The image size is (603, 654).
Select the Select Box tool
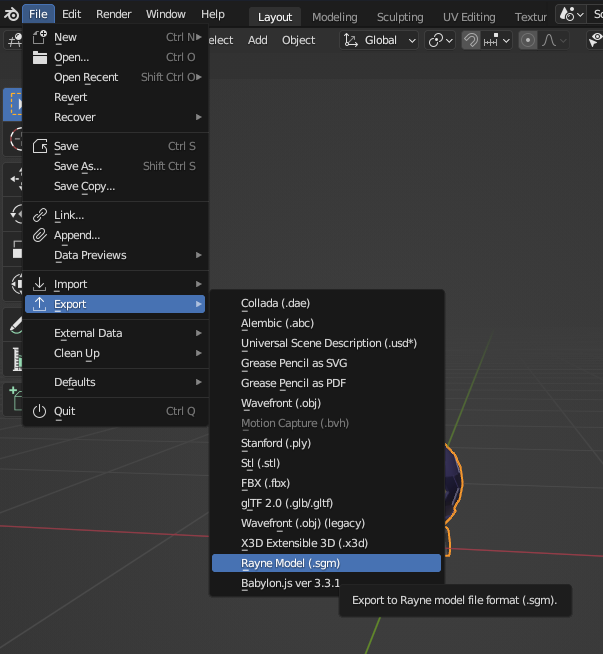[13, 104]
